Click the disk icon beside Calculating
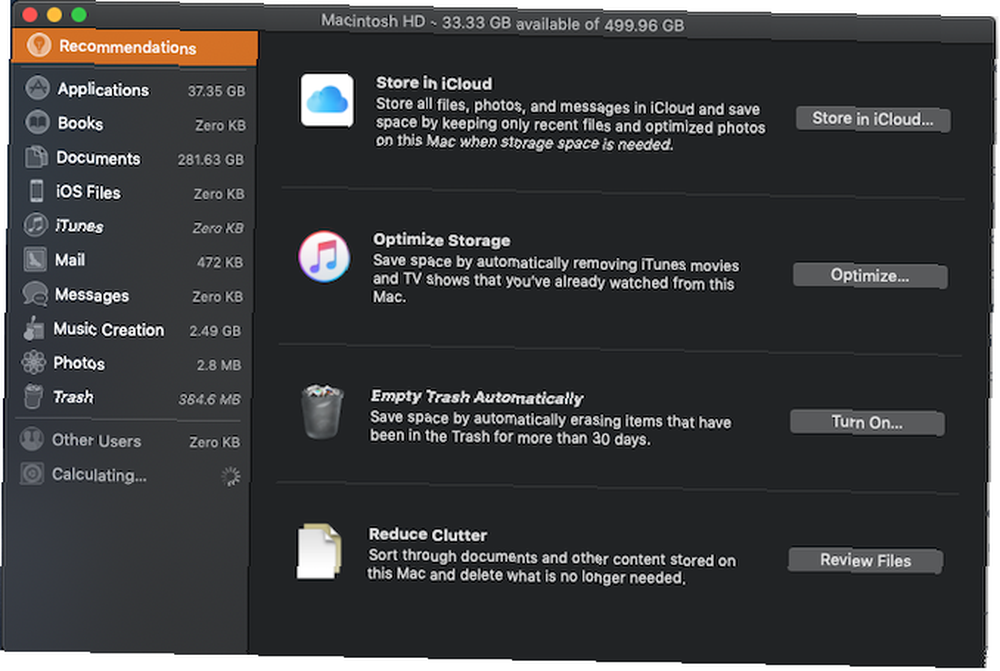This screenshot has height=671, width=1000. (31, 473)
